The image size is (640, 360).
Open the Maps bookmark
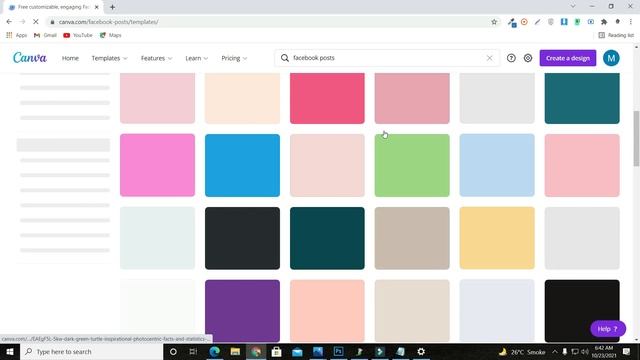tap(111, 35)
